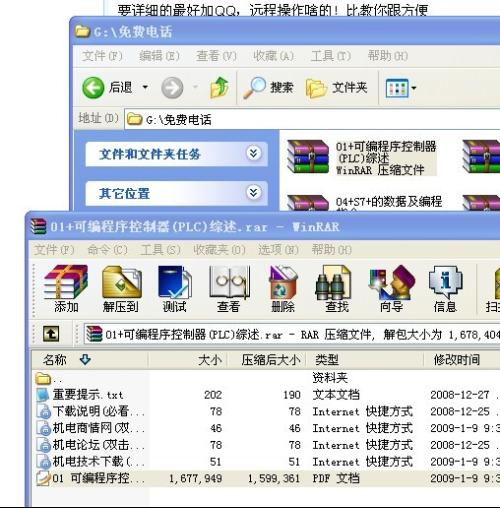
Task: Click the Explorer Back (后退) green arrow
Action: point(93,88)
